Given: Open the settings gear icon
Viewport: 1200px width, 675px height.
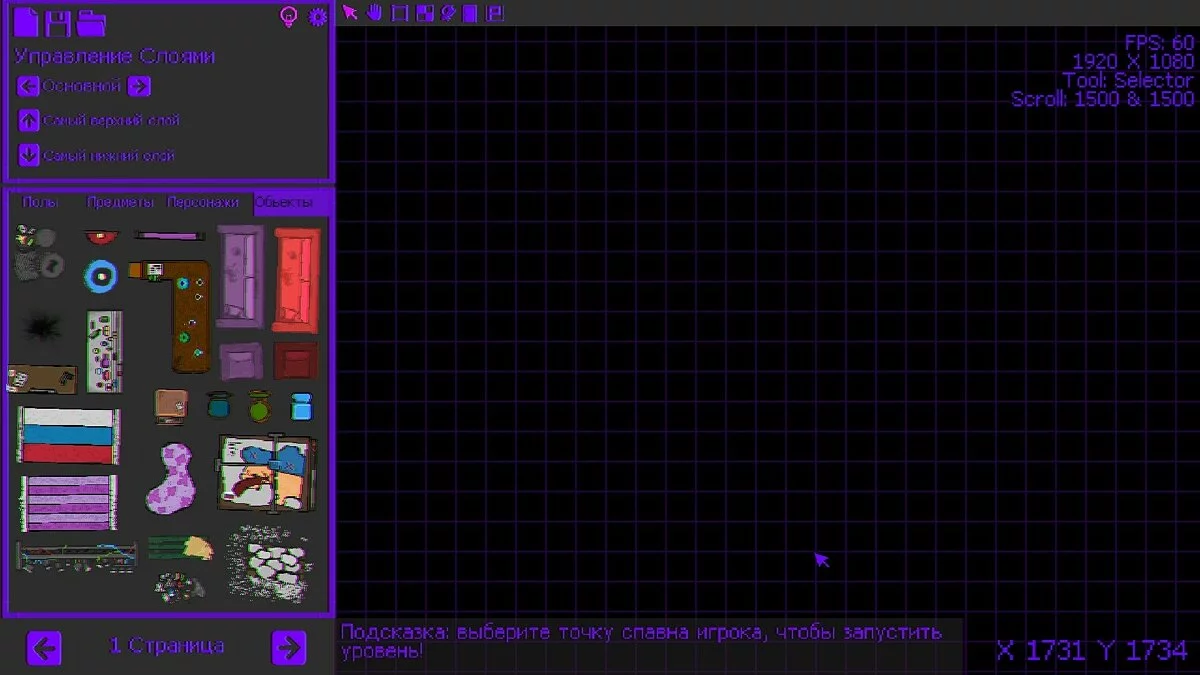Looking at the screenshot, I should click(x=318, y=17).
